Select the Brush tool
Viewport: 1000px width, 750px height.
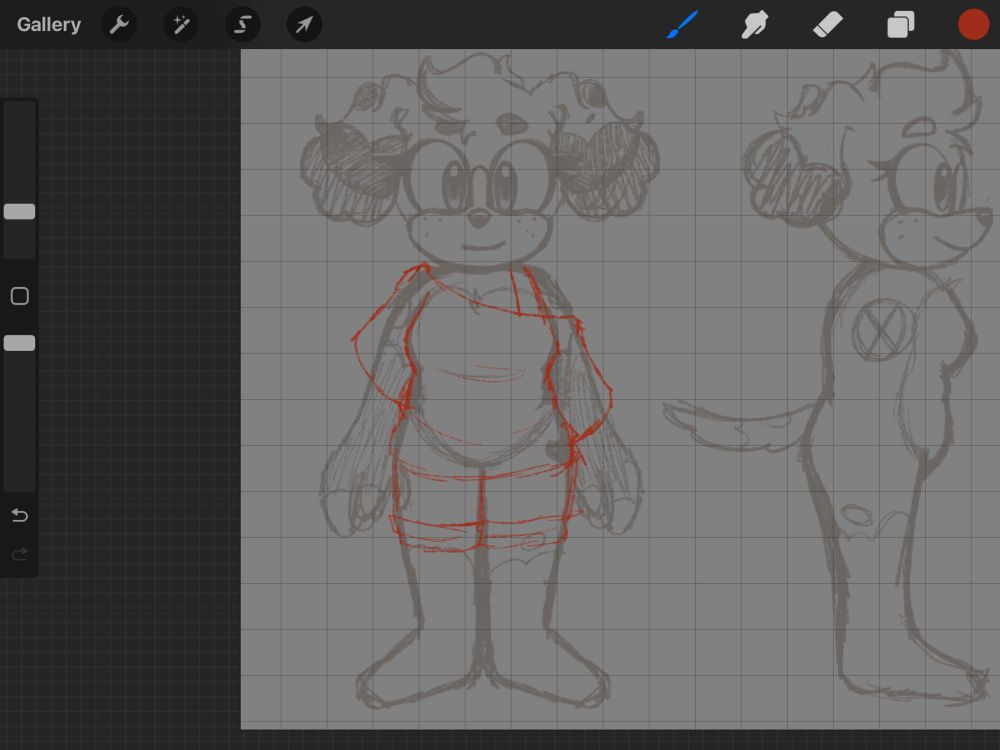(x=682, y=25)
